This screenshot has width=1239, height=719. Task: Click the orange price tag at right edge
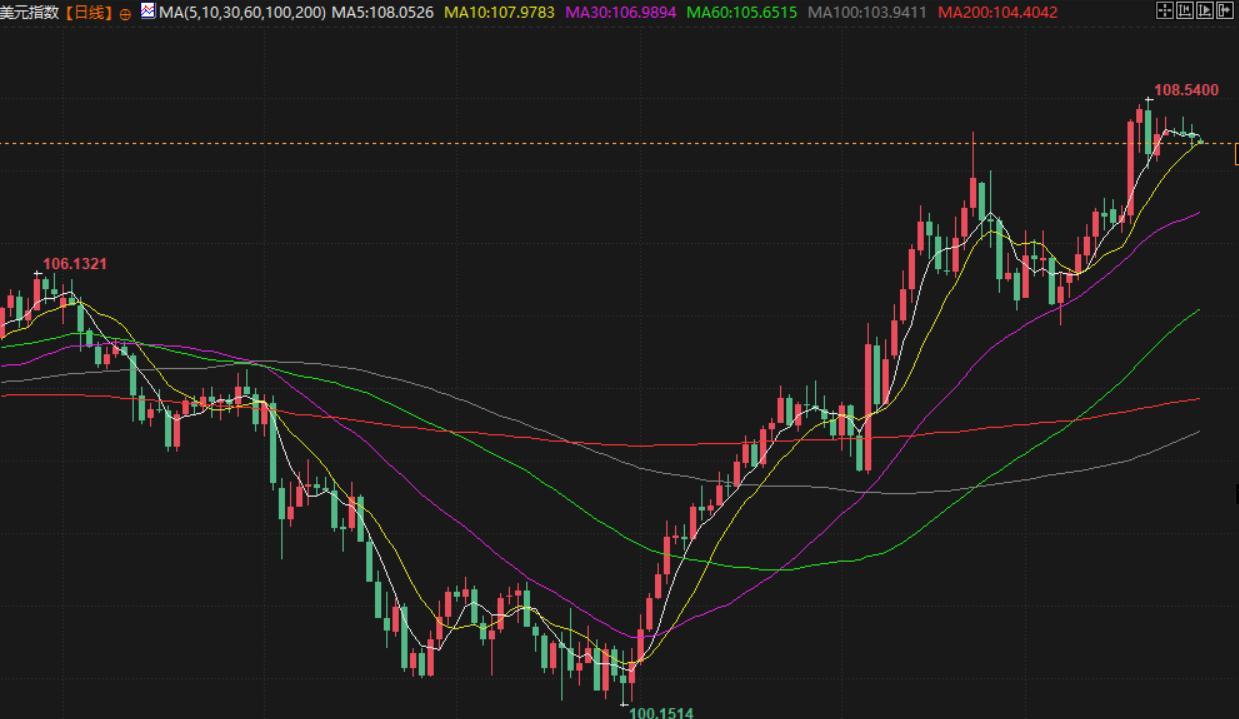click(x=1236, y=154)
